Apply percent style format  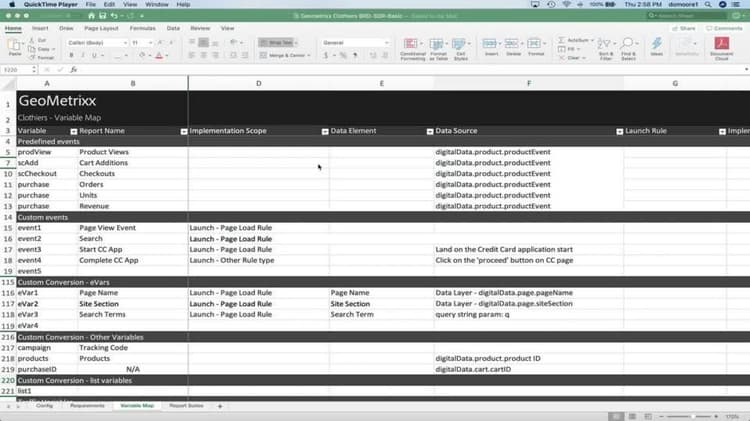[x=343, y=55]
